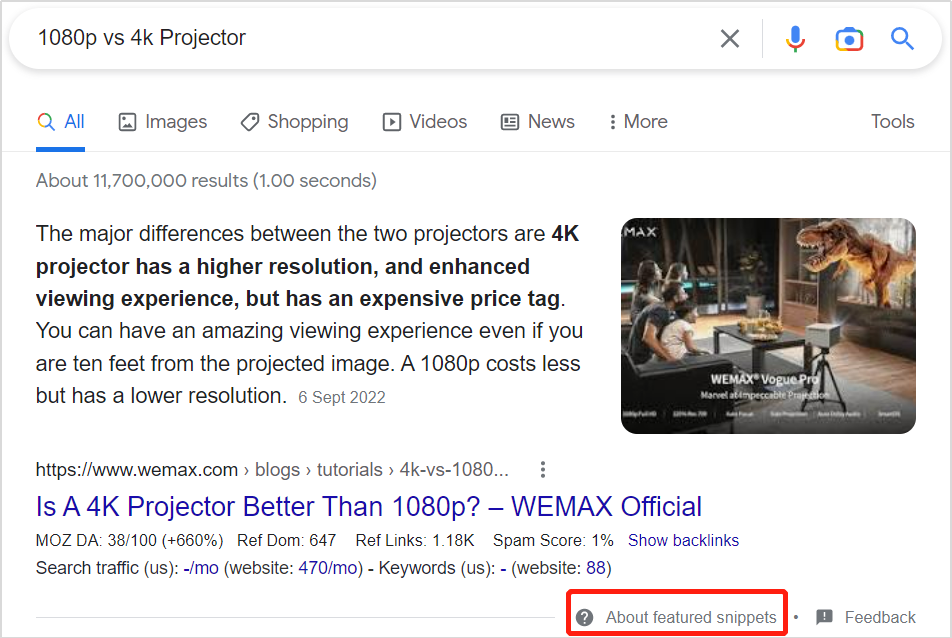The image size is (952, 638).
Task: Click the website keywords 88 link
Action: click(x=596, y=568)
